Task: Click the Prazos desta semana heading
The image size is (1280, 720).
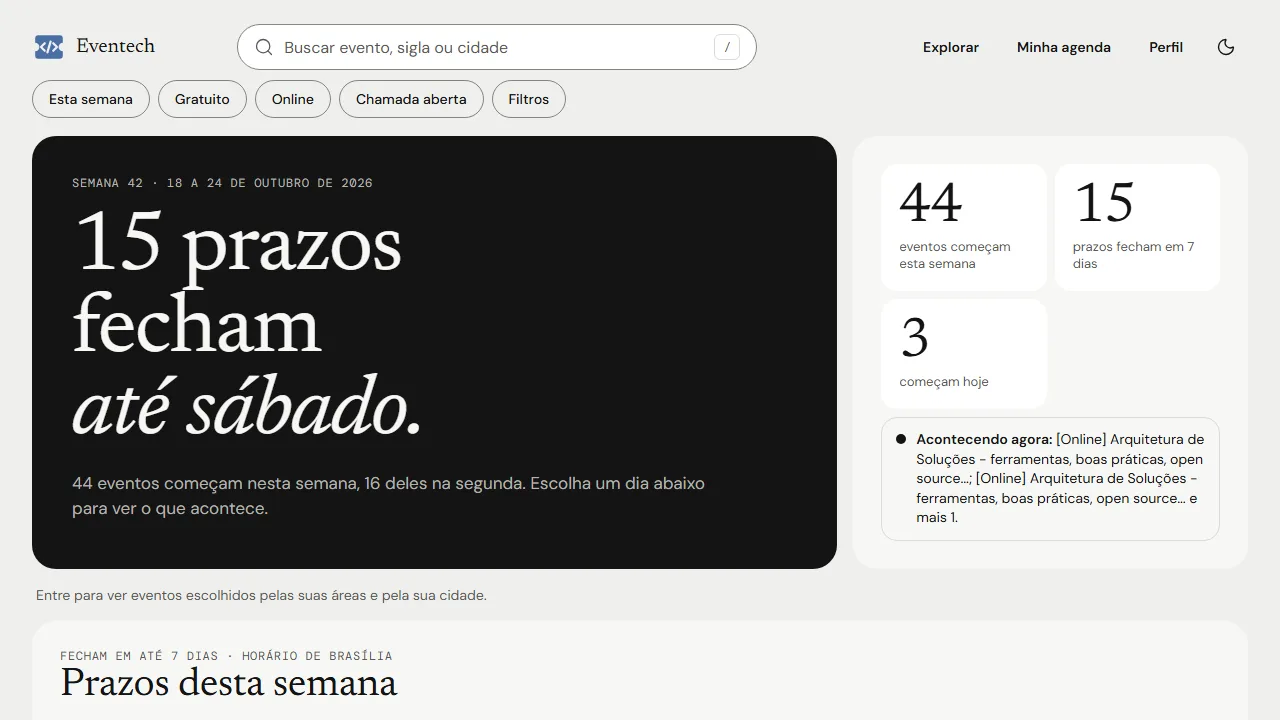Action: (229, 683)
